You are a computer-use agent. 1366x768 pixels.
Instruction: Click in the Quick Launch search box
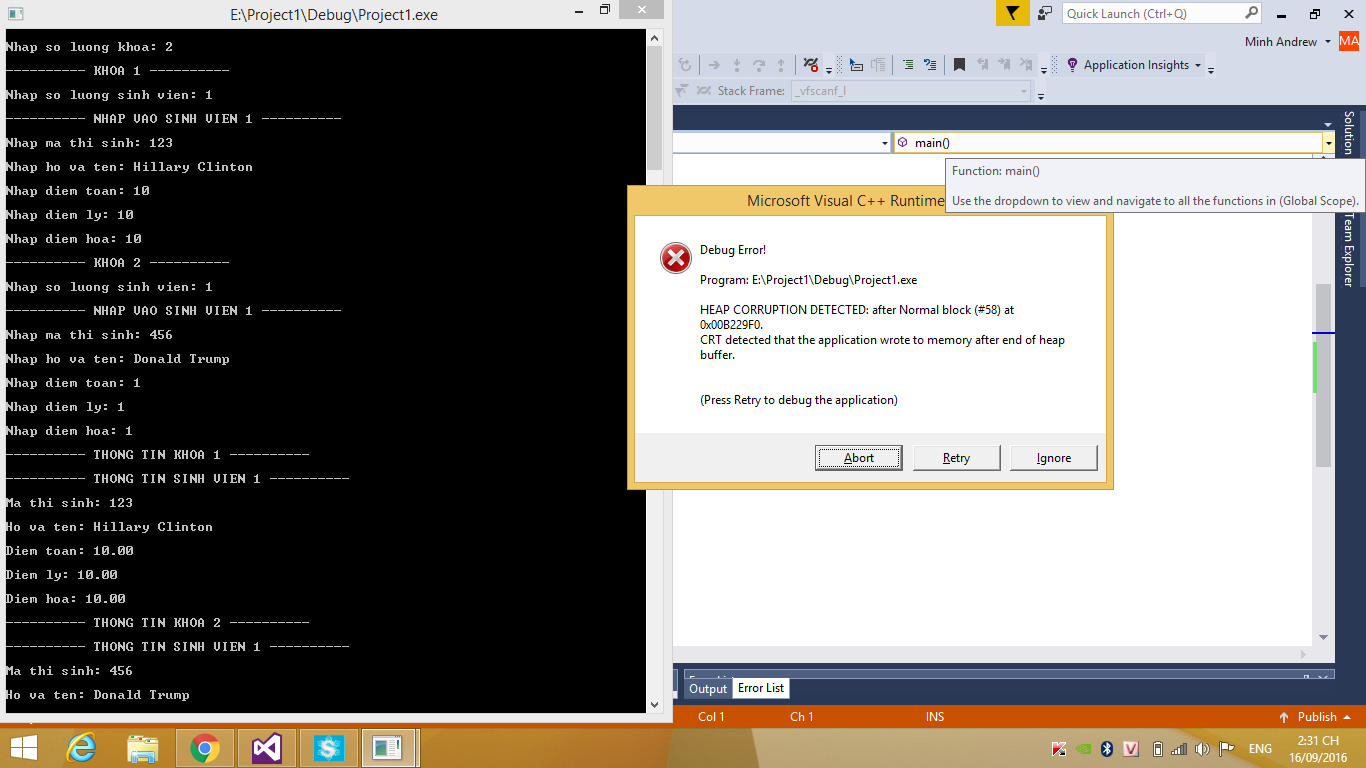tap(1152, 14)
